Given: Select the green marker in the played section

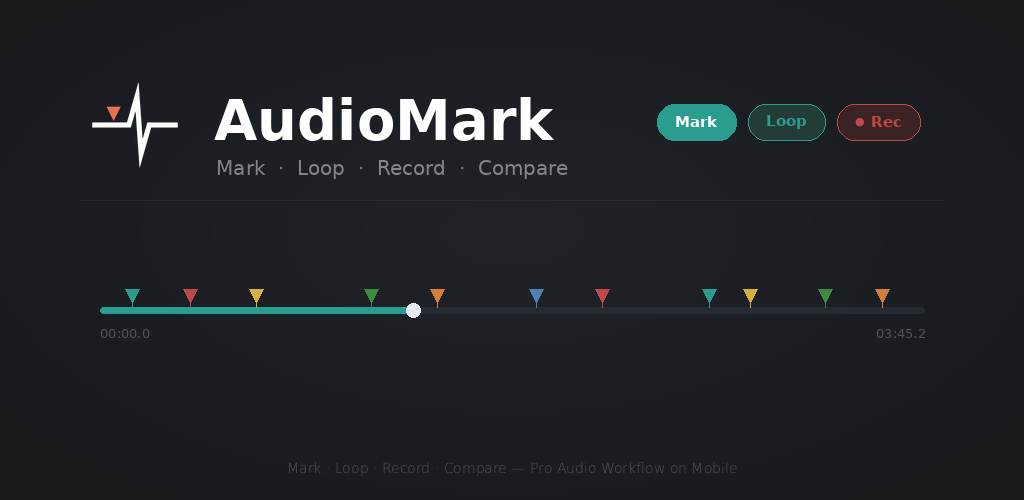Looking at the screenshot, I should [x=371, y=297].
